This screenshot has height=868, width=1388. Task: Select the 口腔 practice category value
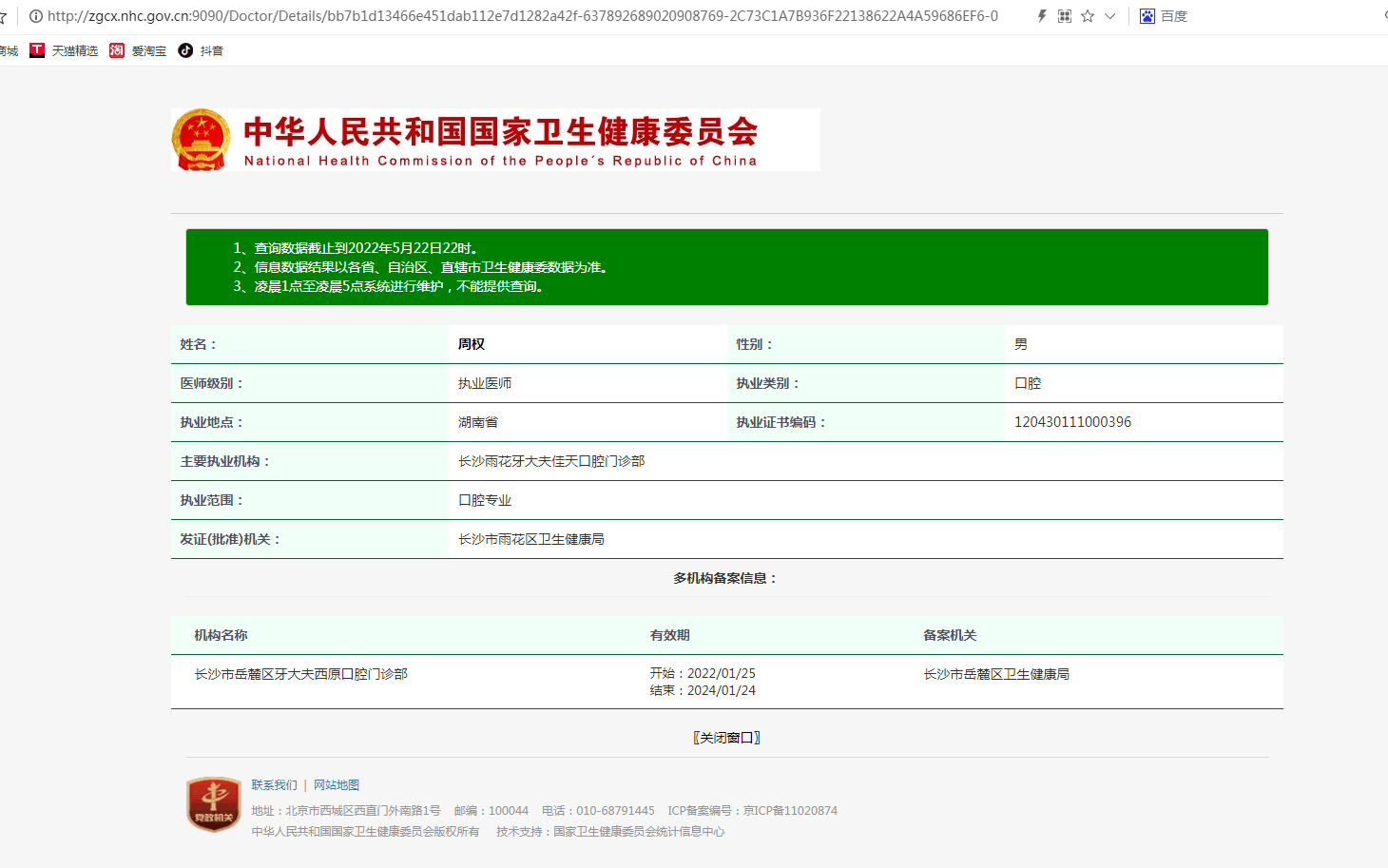pyautogui.click(x=1028, y=383)
